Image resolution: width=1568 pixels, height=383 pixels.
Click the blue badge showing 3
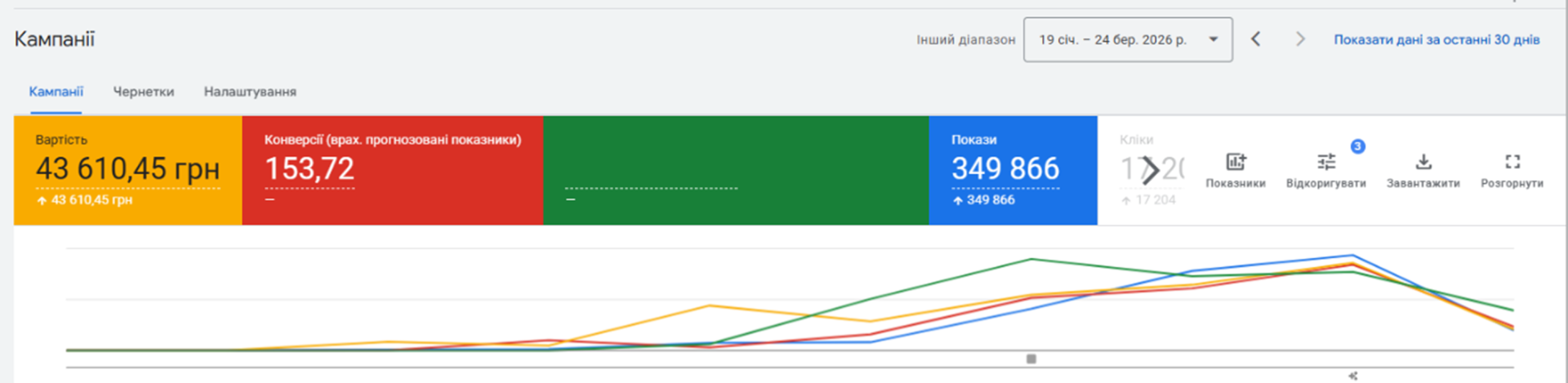(x=1357, y=146)
